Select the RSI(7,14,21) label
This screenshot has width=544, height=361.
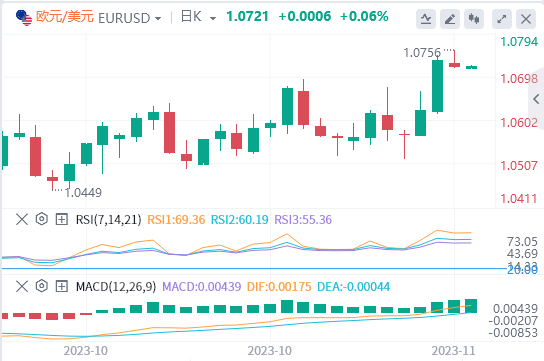pos(109,220)
